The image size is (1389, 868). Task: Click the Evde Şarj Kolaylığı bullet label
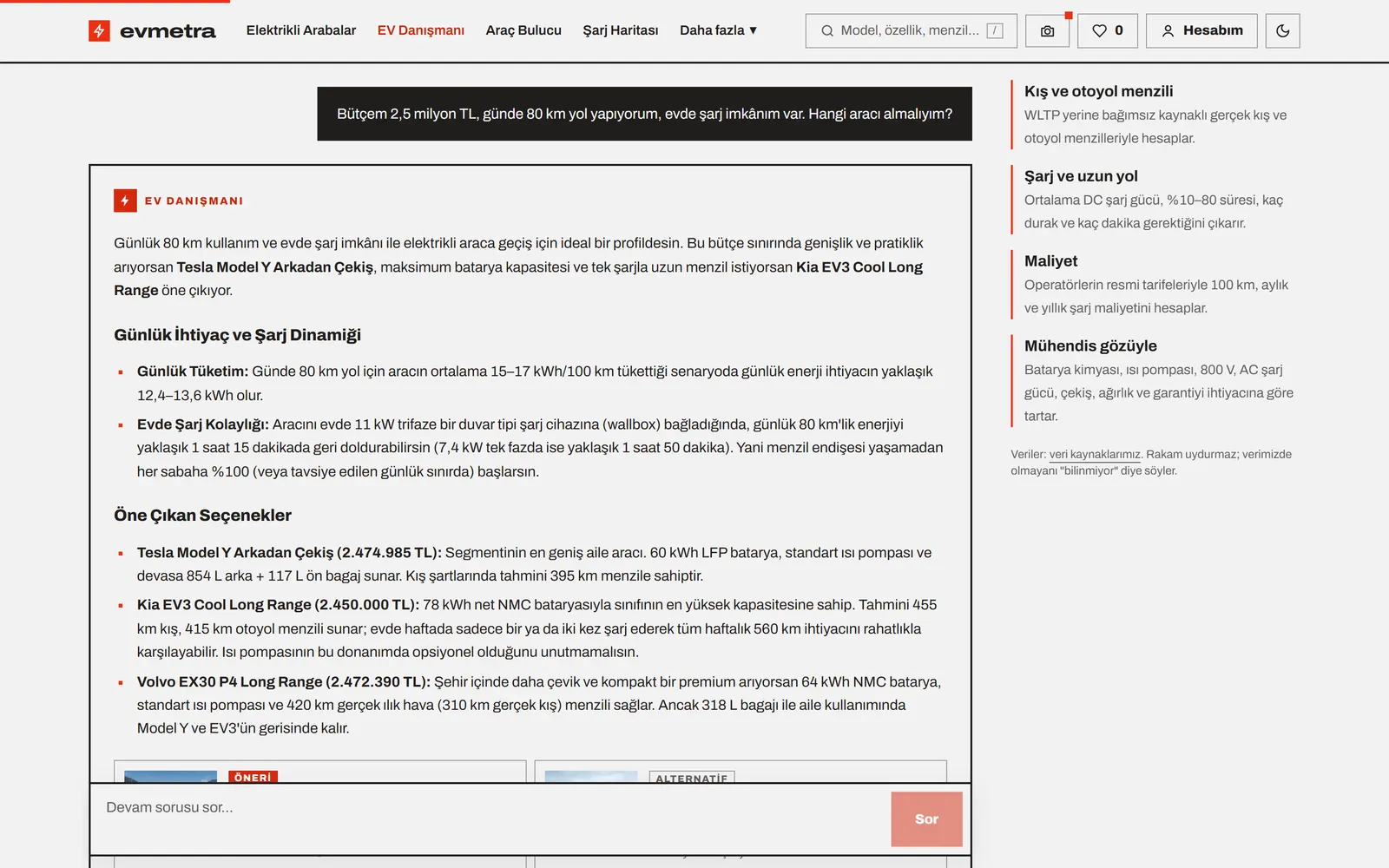pyautogui.click(x=203, y=424)
